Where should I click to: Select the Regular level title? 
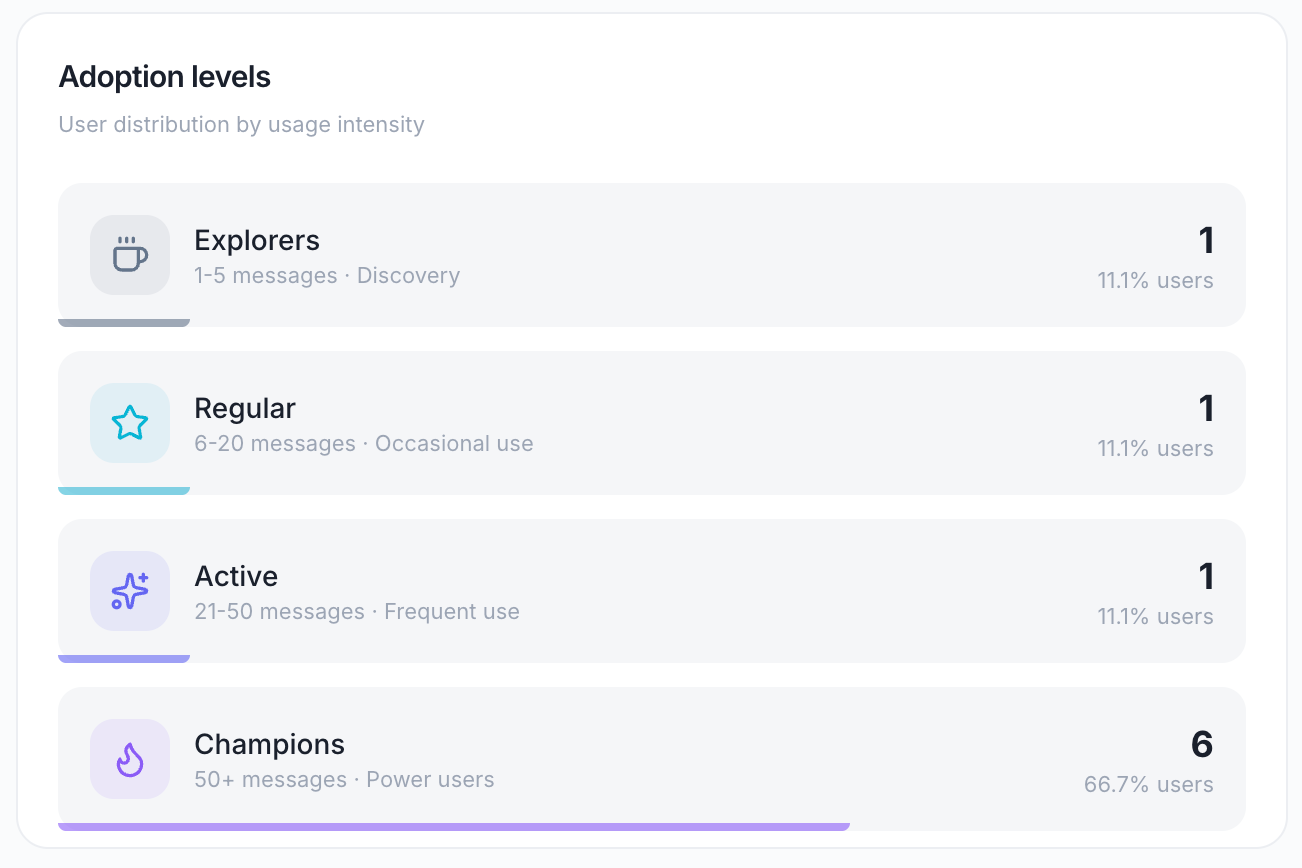pyautogui.click(x=245, y=408)
